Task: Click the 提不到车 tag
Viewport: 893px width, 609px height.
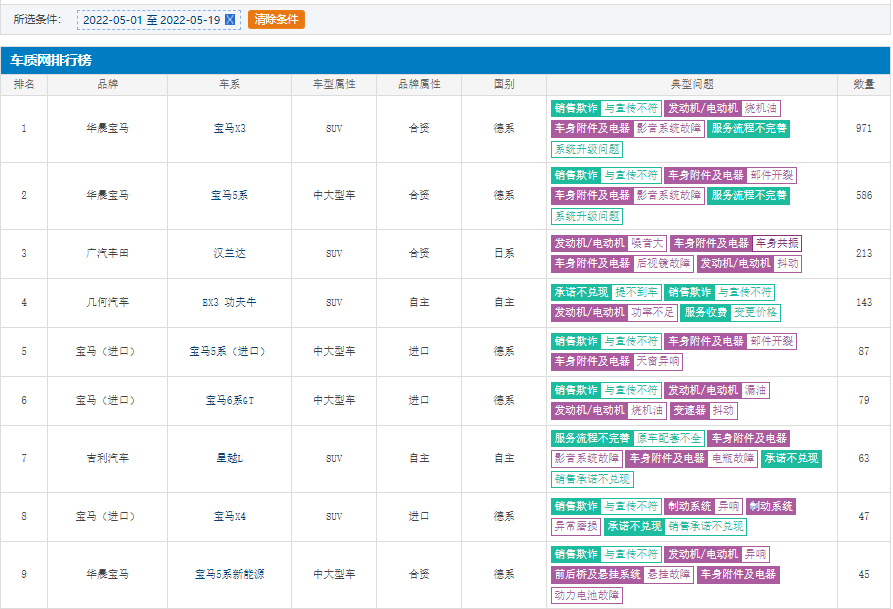Action: [x=636, y=292]
